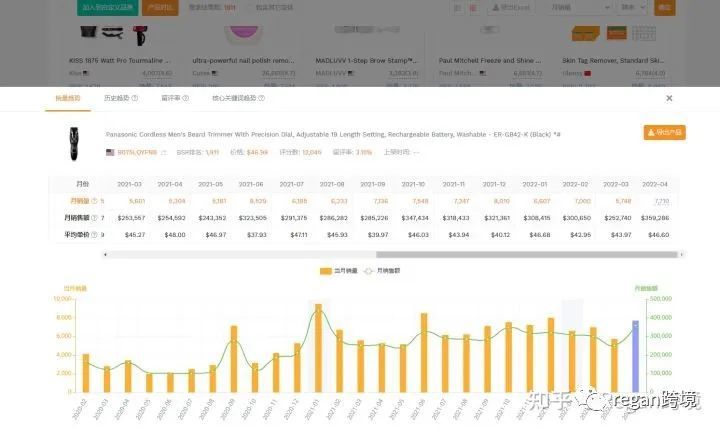Click the $45.27 average price cell
Screen dimensions: 720x433
coord(135,235)
